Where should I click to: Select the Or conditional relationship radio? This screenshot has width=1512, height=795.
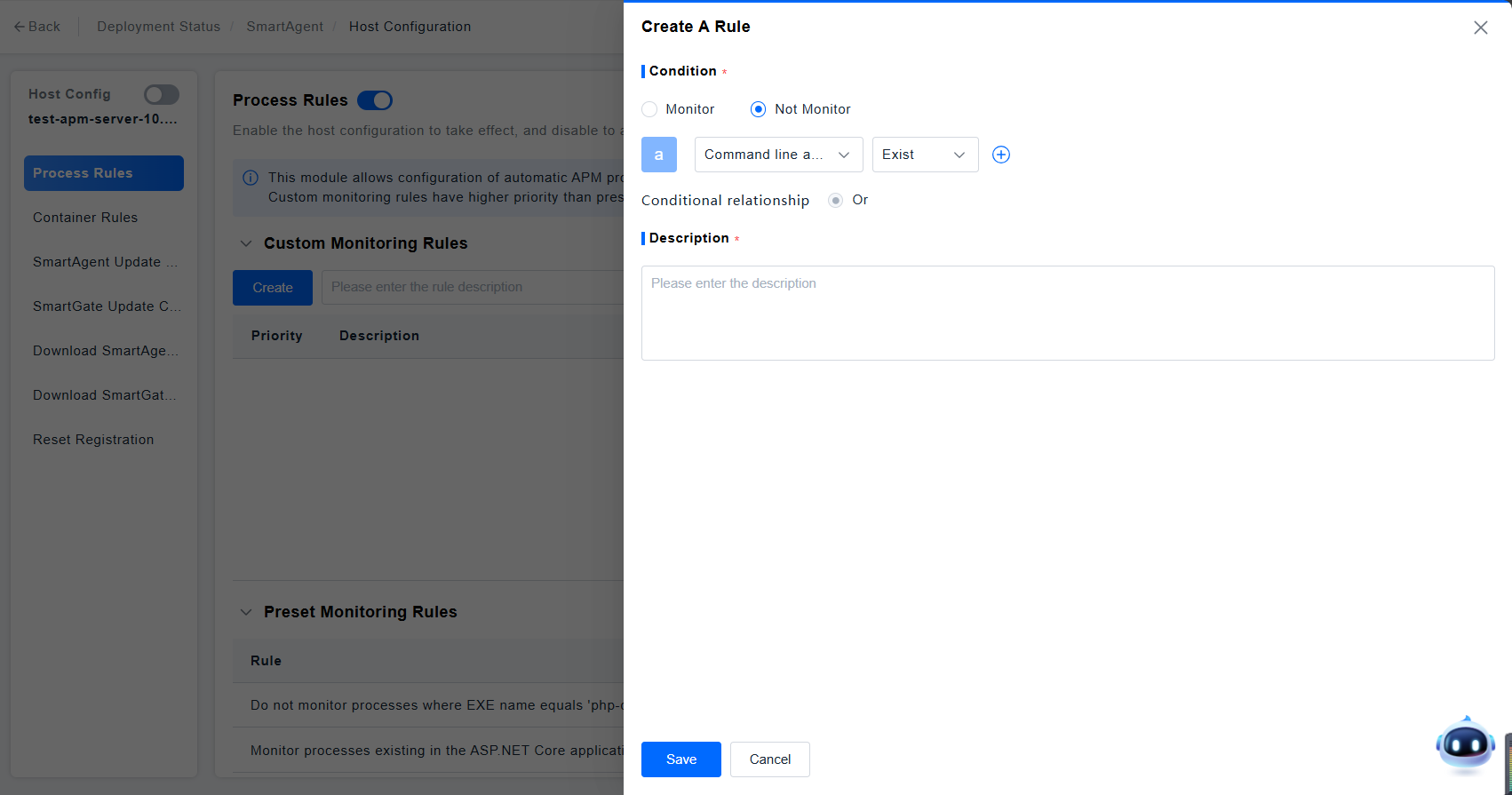(835, 201)
